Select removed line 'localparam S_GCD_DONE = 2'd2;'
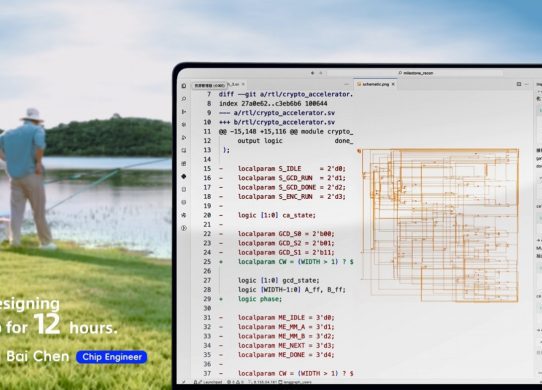The height and width of the screenshot is (390, 542). click(x=292, y=187)
